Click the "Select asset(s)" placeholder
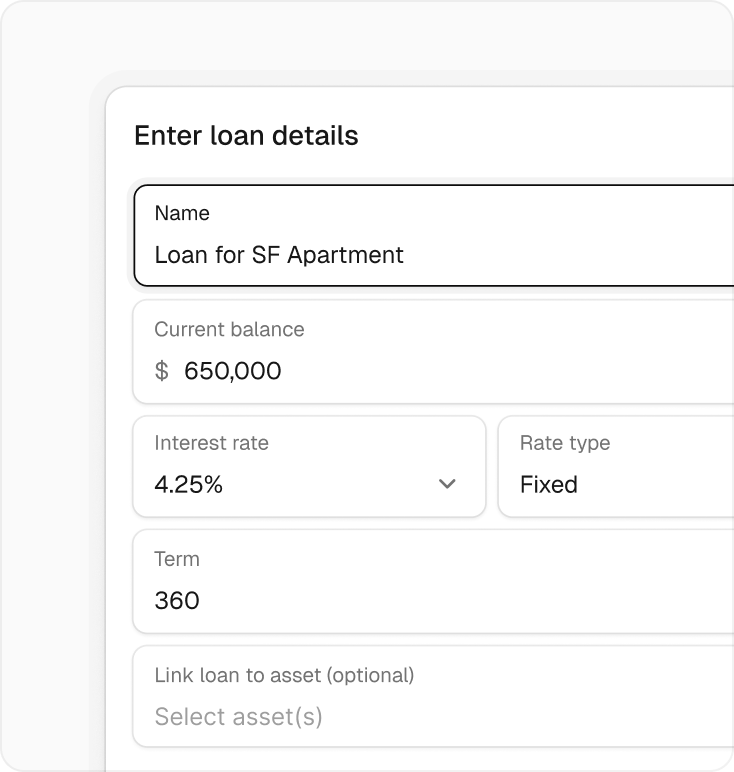The width and height of the screenshot is (734, 772). (x=238, y=716)
